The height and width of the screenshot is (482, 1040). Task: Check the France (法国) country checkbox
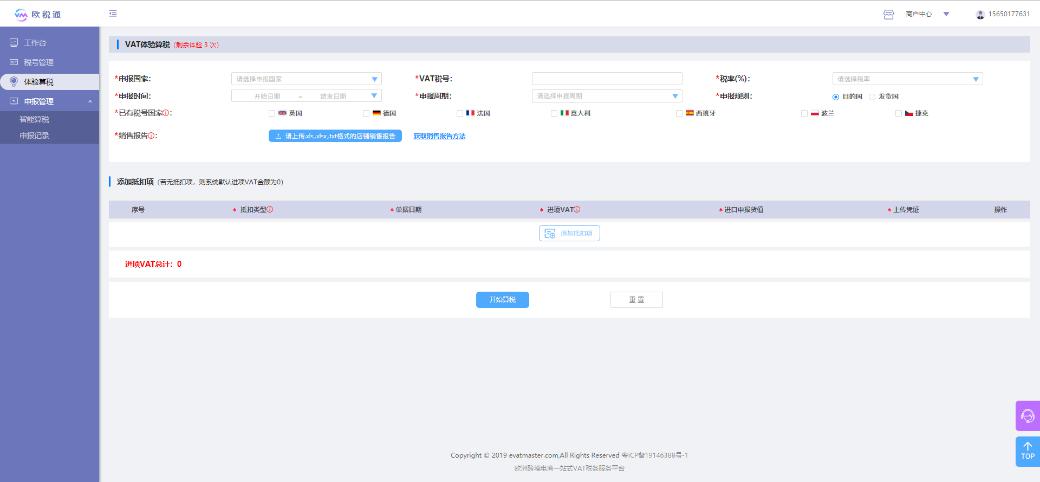pyautogui.click(x=460, y=113)
